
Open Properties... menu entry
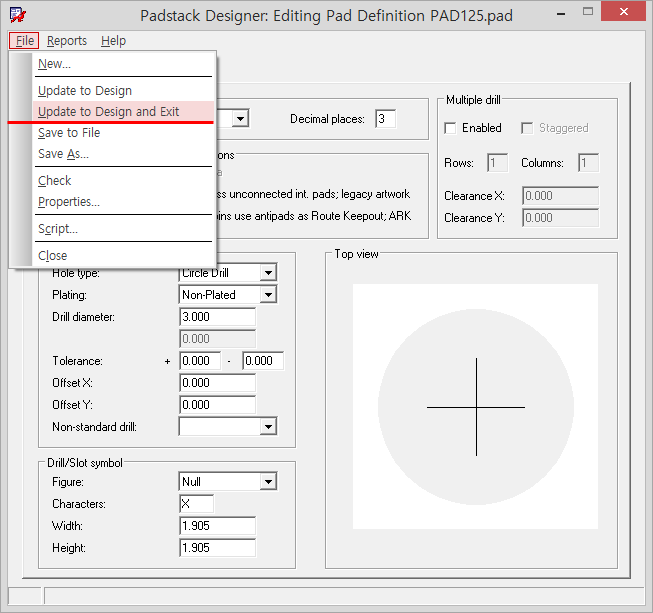pyautogui.click(x=123, y=202)
